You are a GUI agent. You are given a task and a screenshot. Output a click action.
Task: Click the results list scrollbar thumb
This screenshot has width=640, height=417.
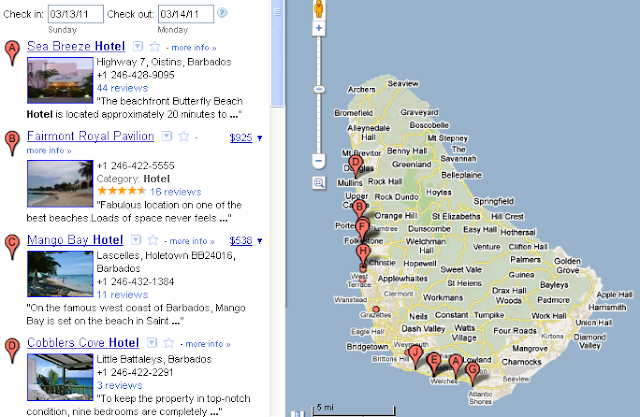point(277,53)
